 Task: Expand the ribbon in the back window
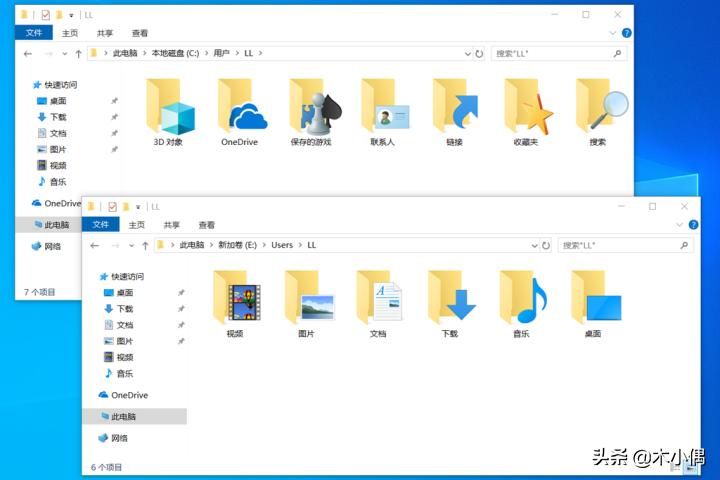click(613, 33)
